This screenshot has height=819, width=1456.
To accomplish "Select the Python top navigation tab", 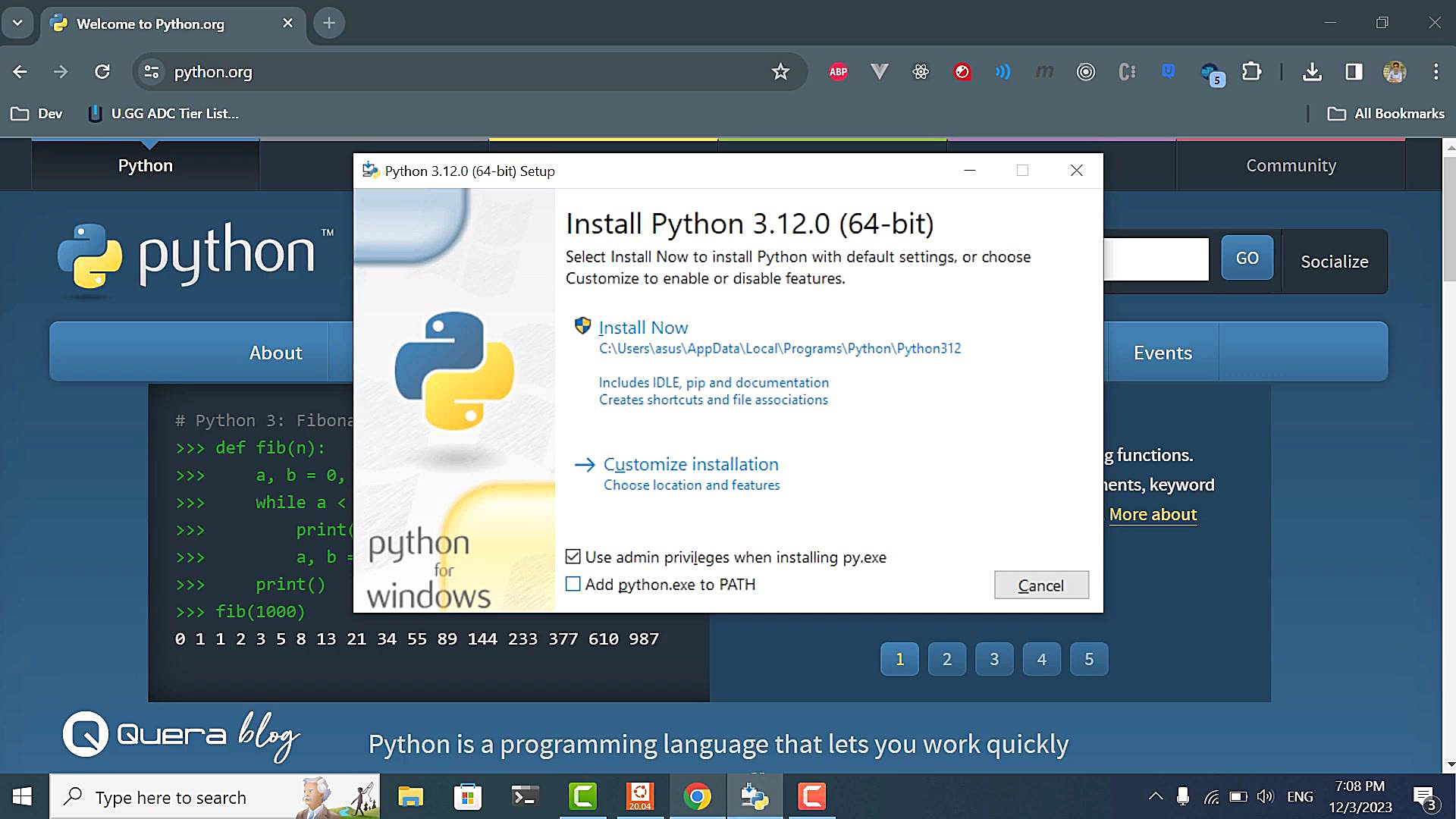I will 145,165.
